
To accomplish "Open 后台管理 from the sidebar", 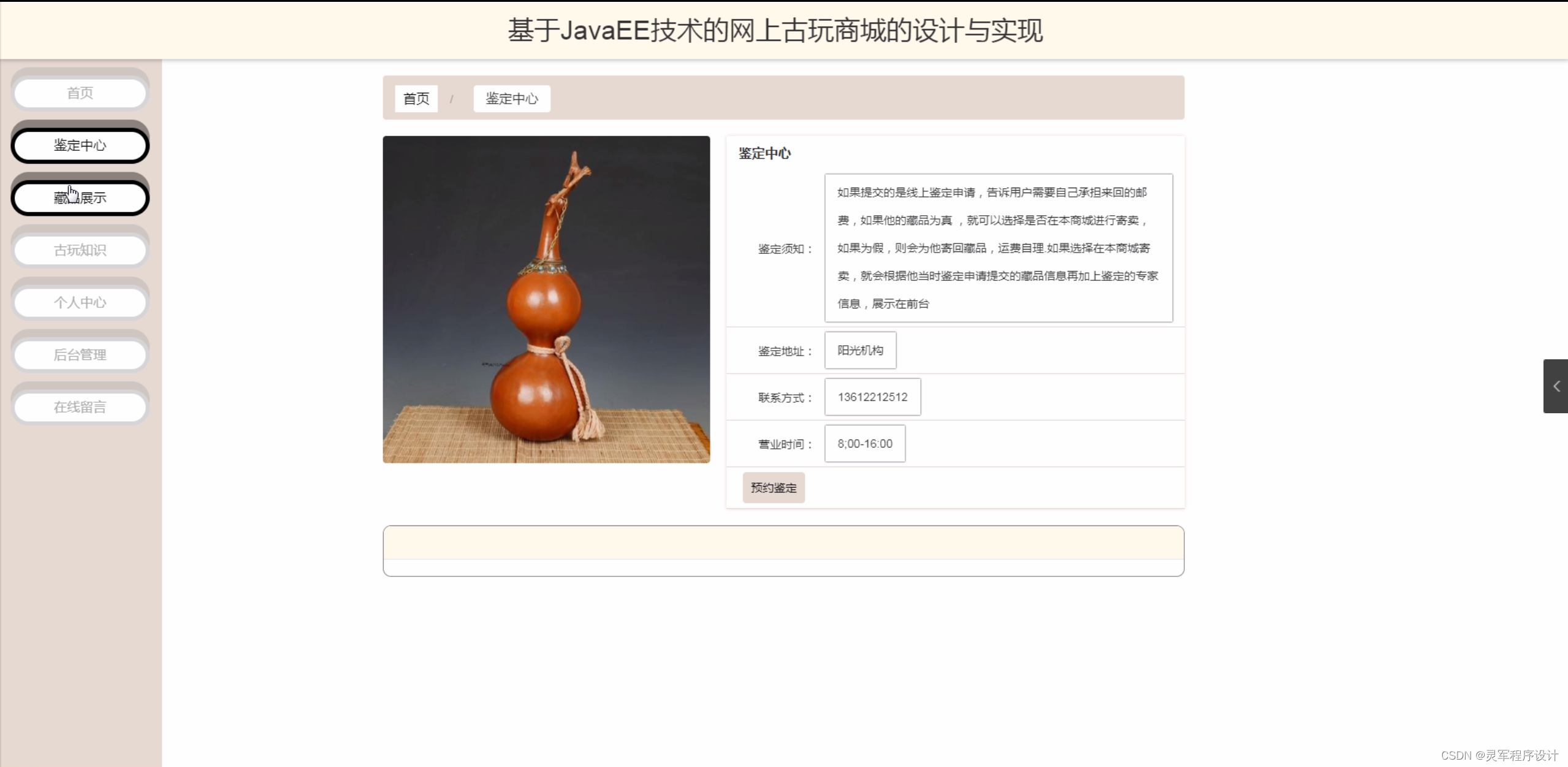I will click(79, 354).
